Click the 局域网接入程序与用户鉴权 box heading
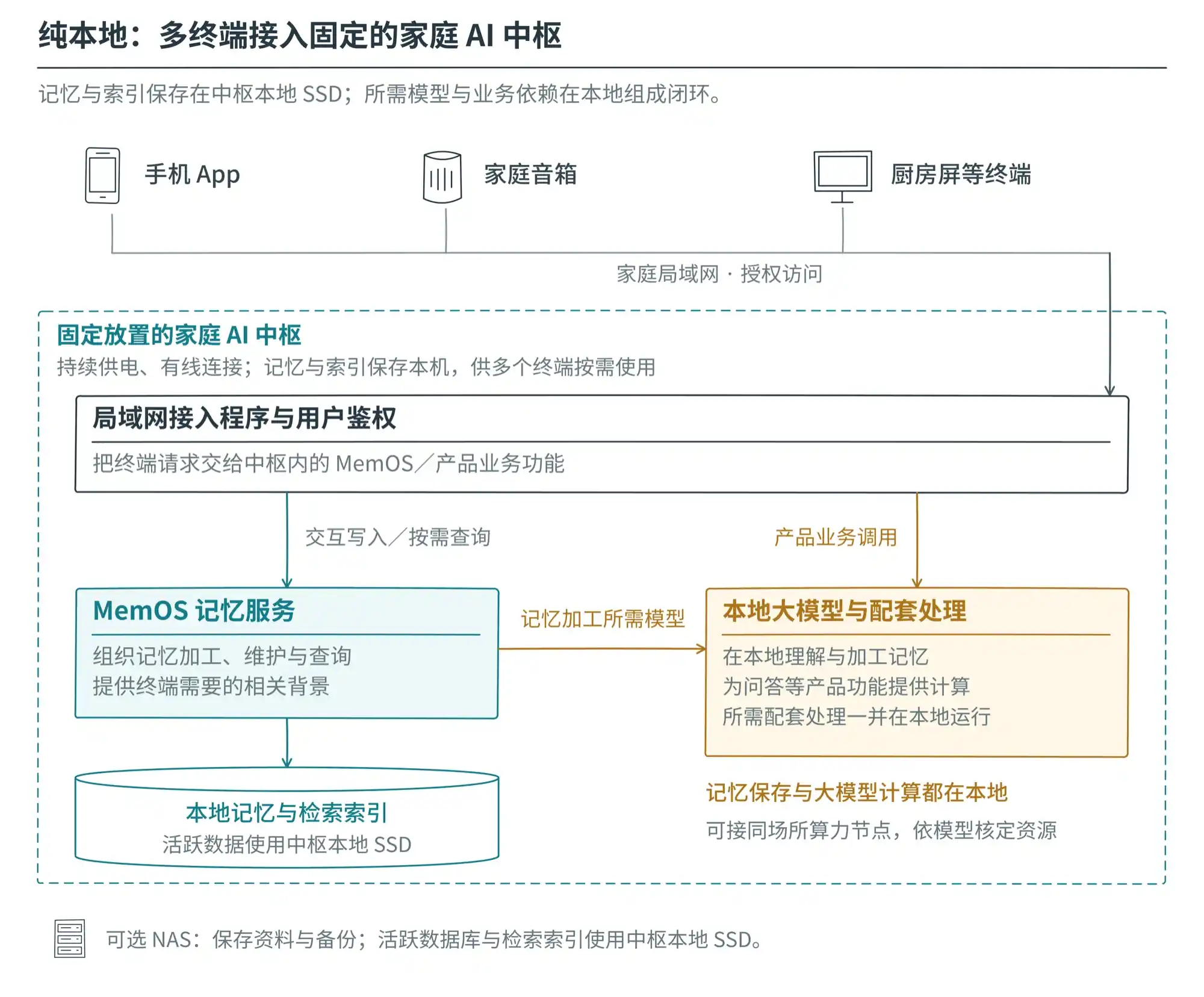The width and height of the screenshot is (1204, 997). [244, 418]
